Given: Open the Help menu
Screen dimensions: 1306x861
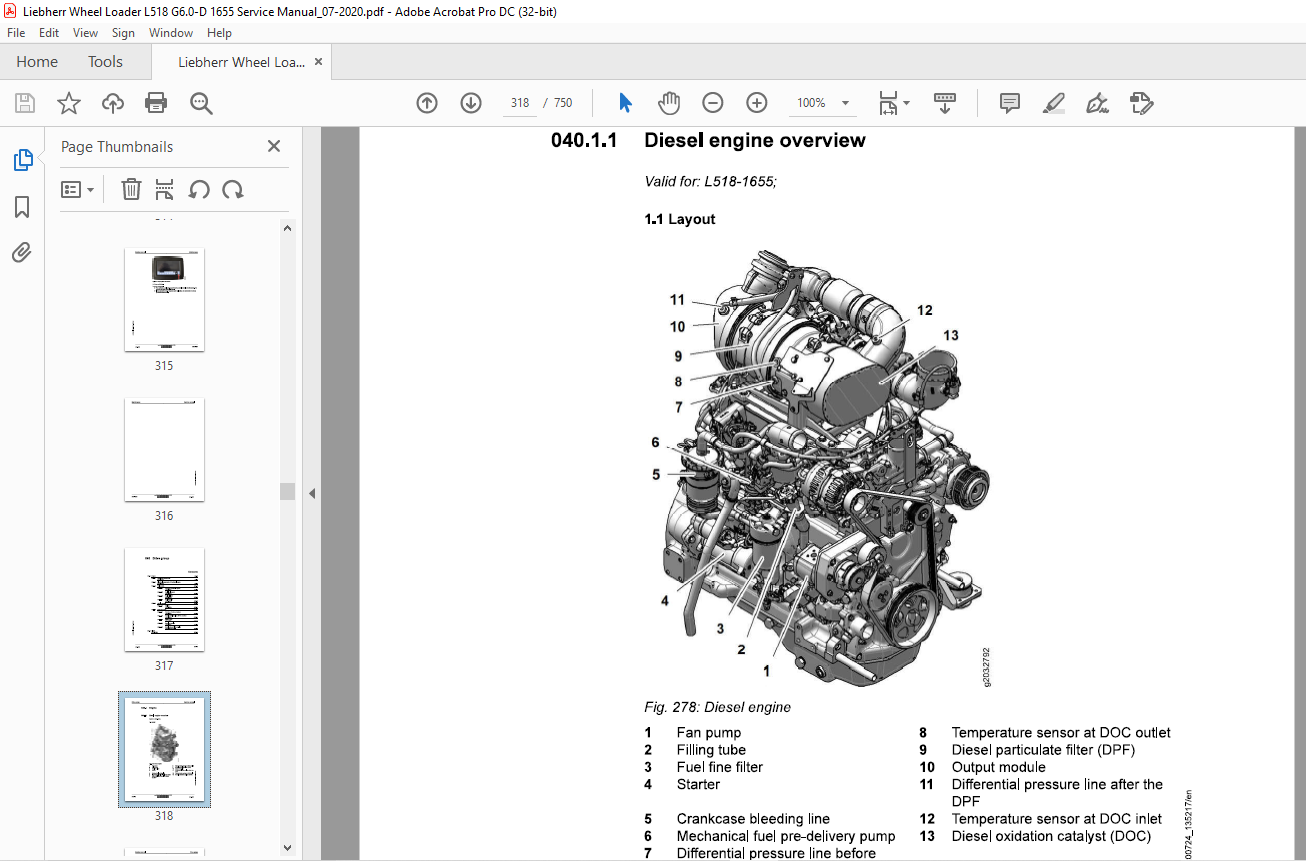Looking at the screenshot, I should coord(219,33).
